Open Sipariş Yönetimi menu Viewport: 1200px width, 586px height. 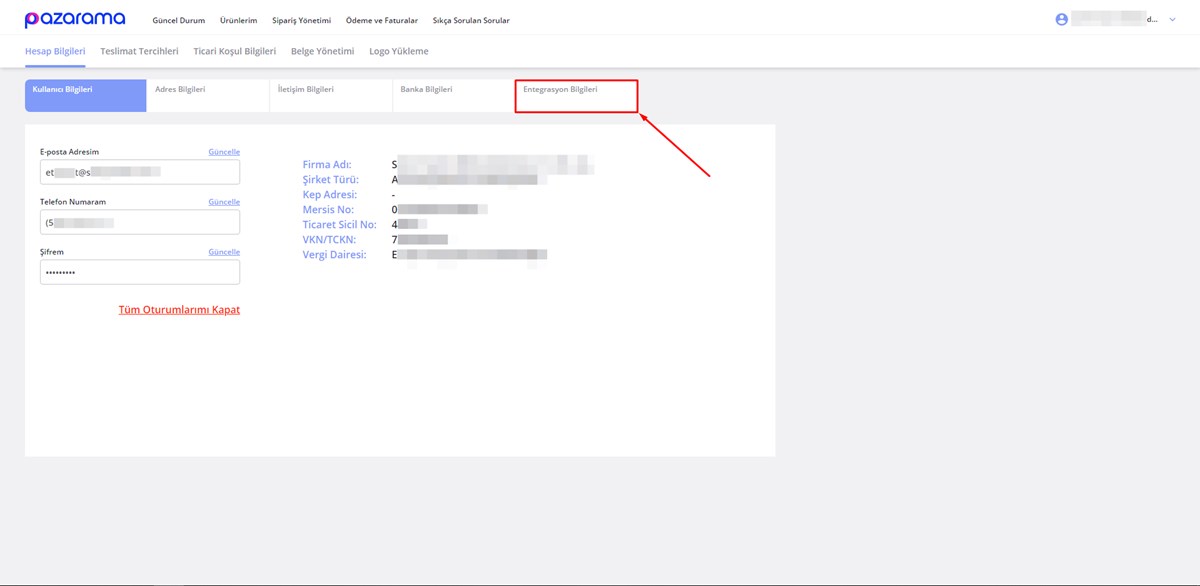pos(301,20)
